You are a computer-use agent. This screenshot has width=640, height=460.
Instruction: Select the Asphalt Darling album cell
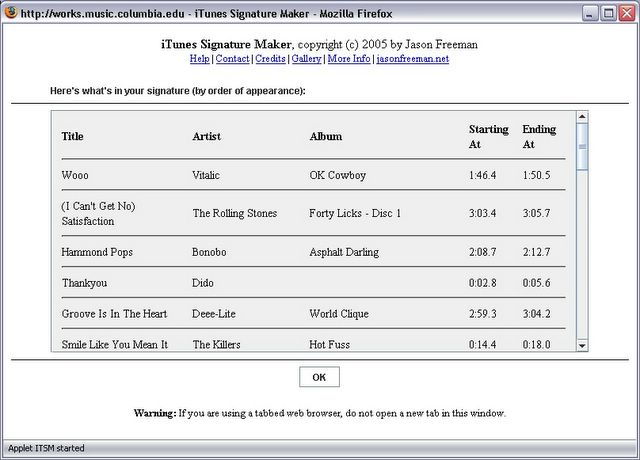point(344,252)
